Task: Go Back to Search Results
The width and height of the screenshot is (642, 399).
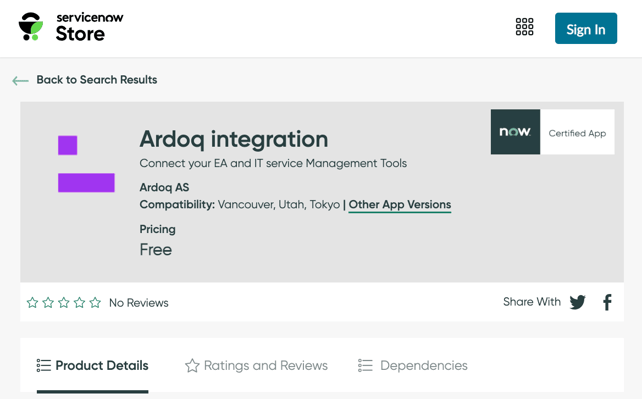Action: [x=97, y=79]
